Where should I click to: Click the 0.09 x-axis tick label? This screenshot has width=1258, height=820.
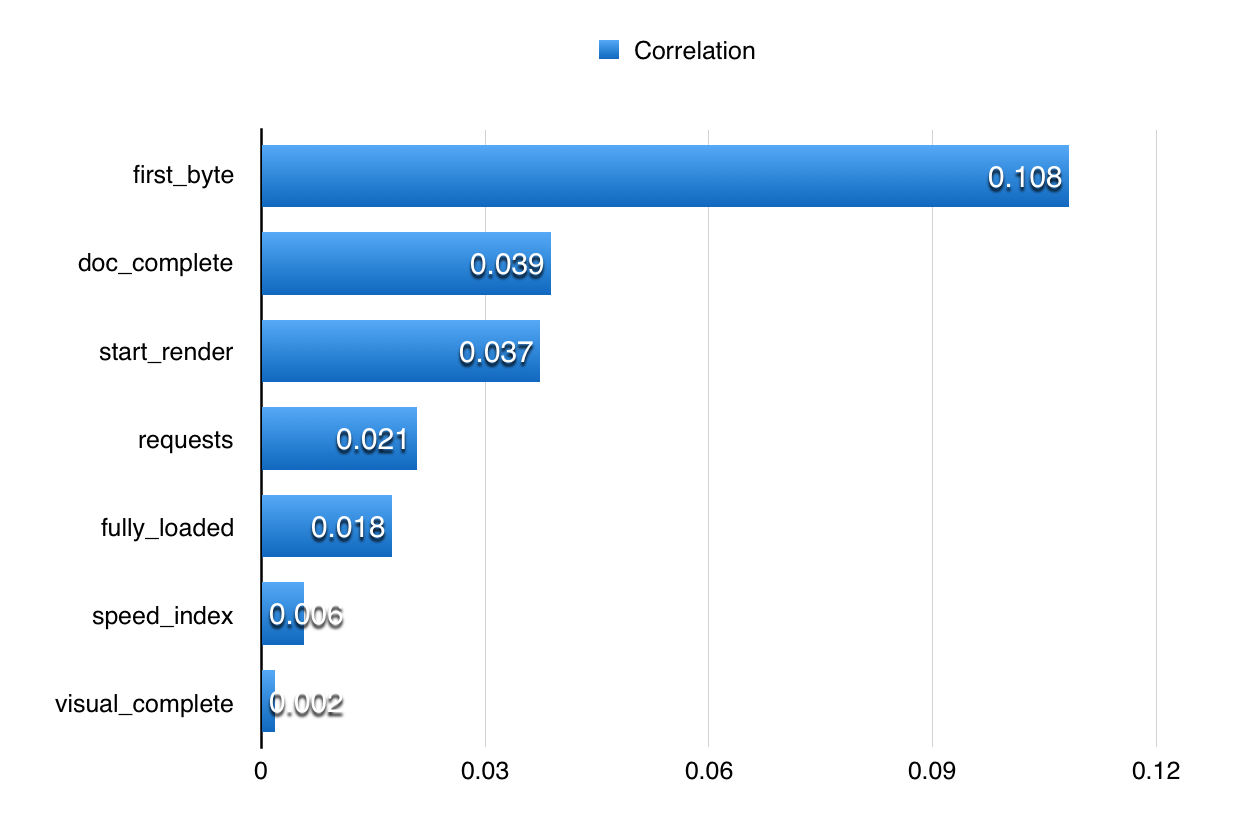(x=932, y=772)
